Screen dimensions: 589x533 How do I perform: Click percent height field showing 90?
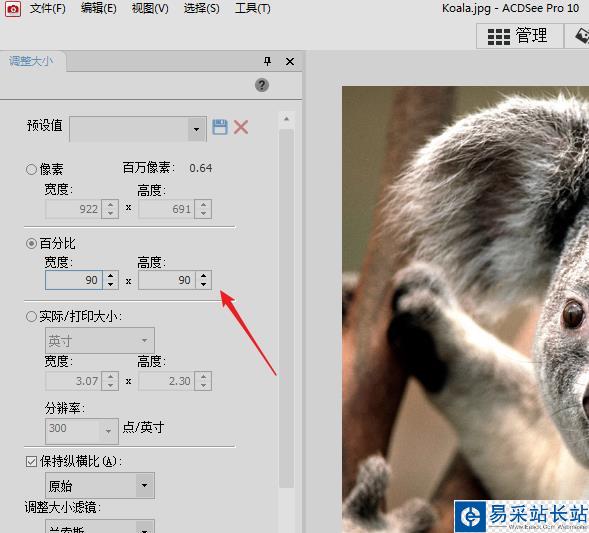pyautogui.click(x=167, y=280)
